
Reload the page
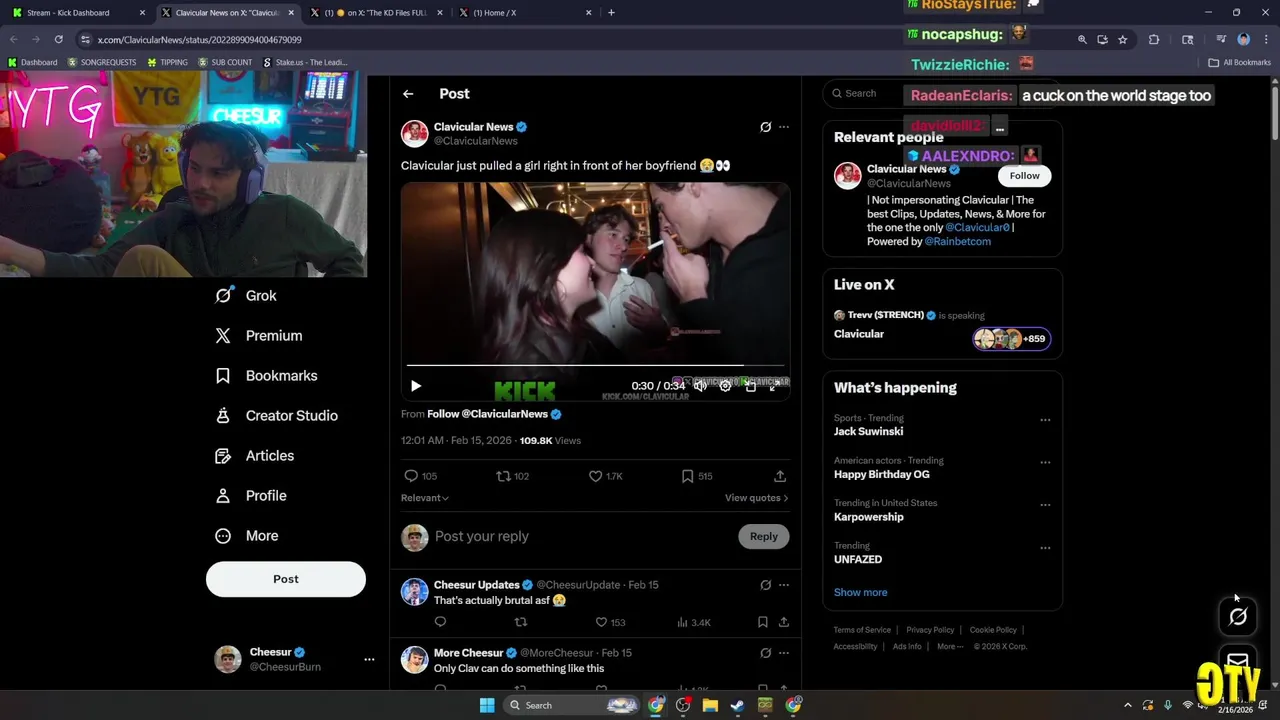[58, 40]
